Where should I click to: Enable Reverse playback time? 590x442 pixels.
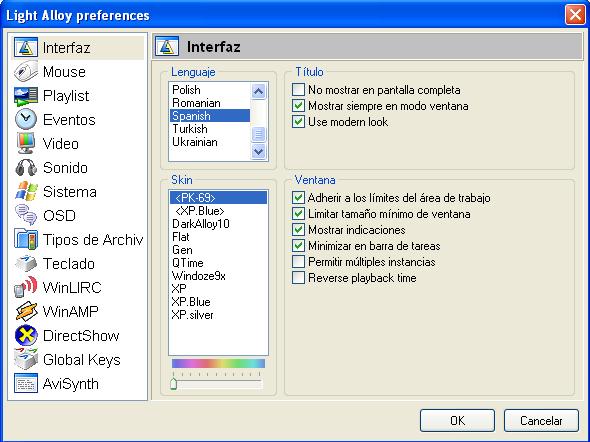[x=298, y=278]
